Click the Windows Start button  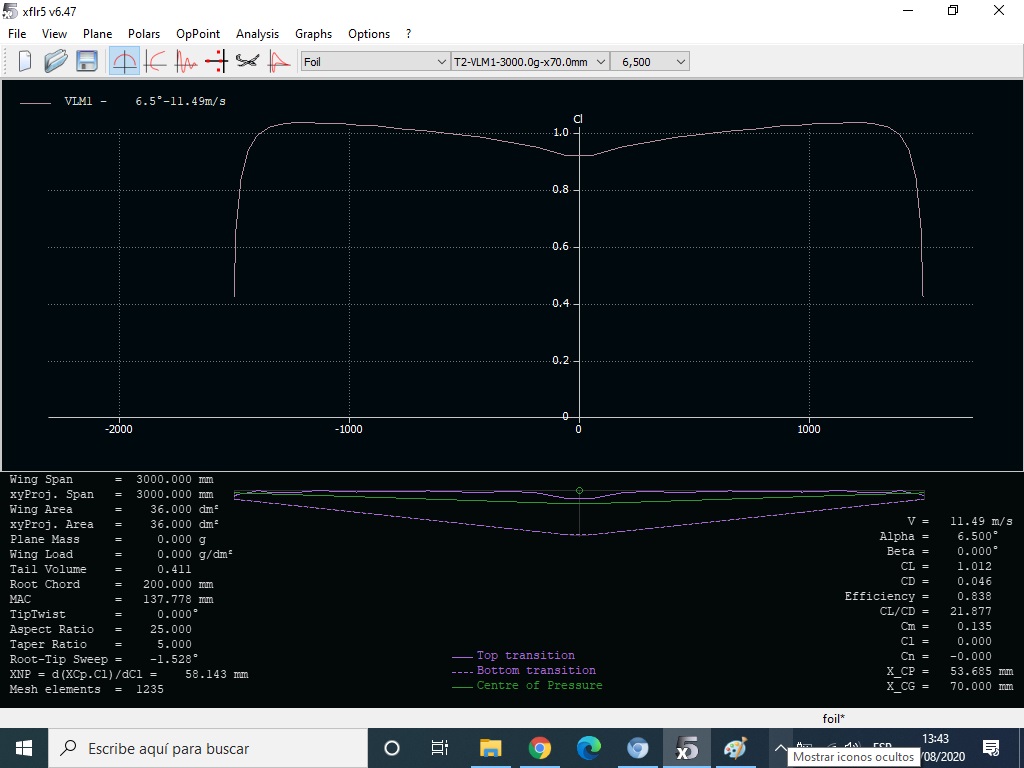coord(24,748)
